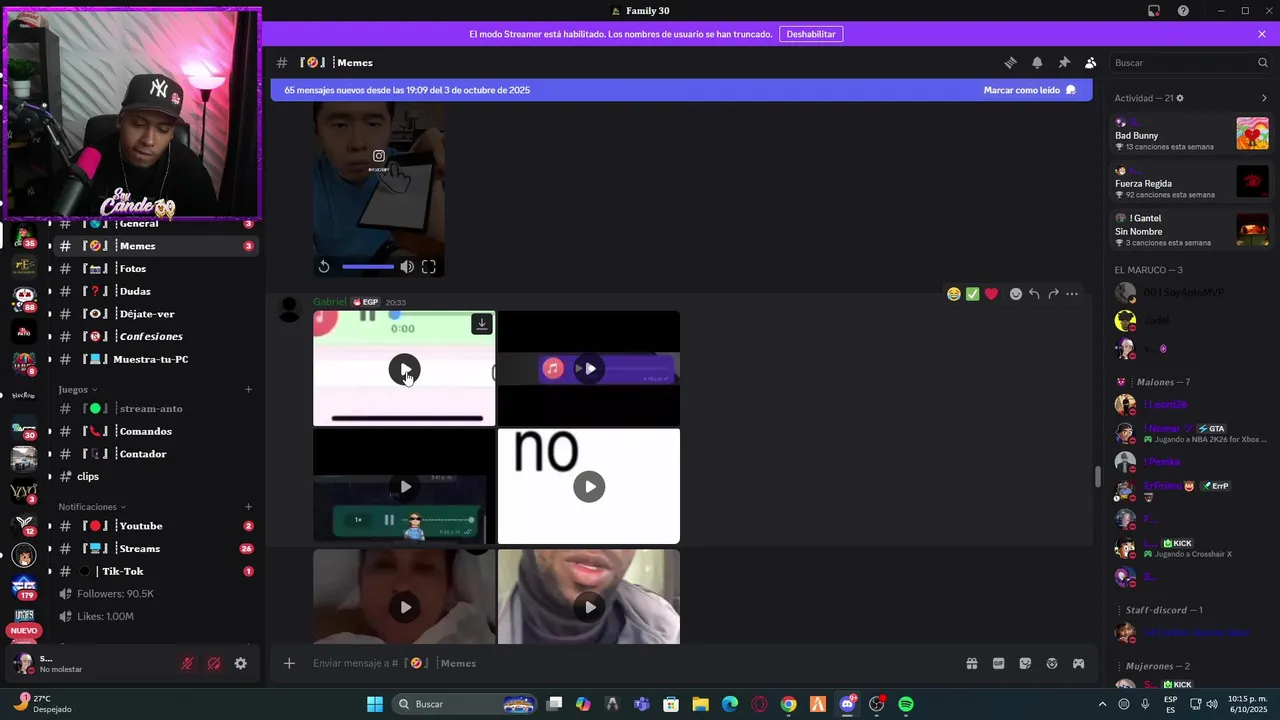The image size is (1280, 720).
Task: Open the Comandos channel
Action: click(x=155, y=431)
